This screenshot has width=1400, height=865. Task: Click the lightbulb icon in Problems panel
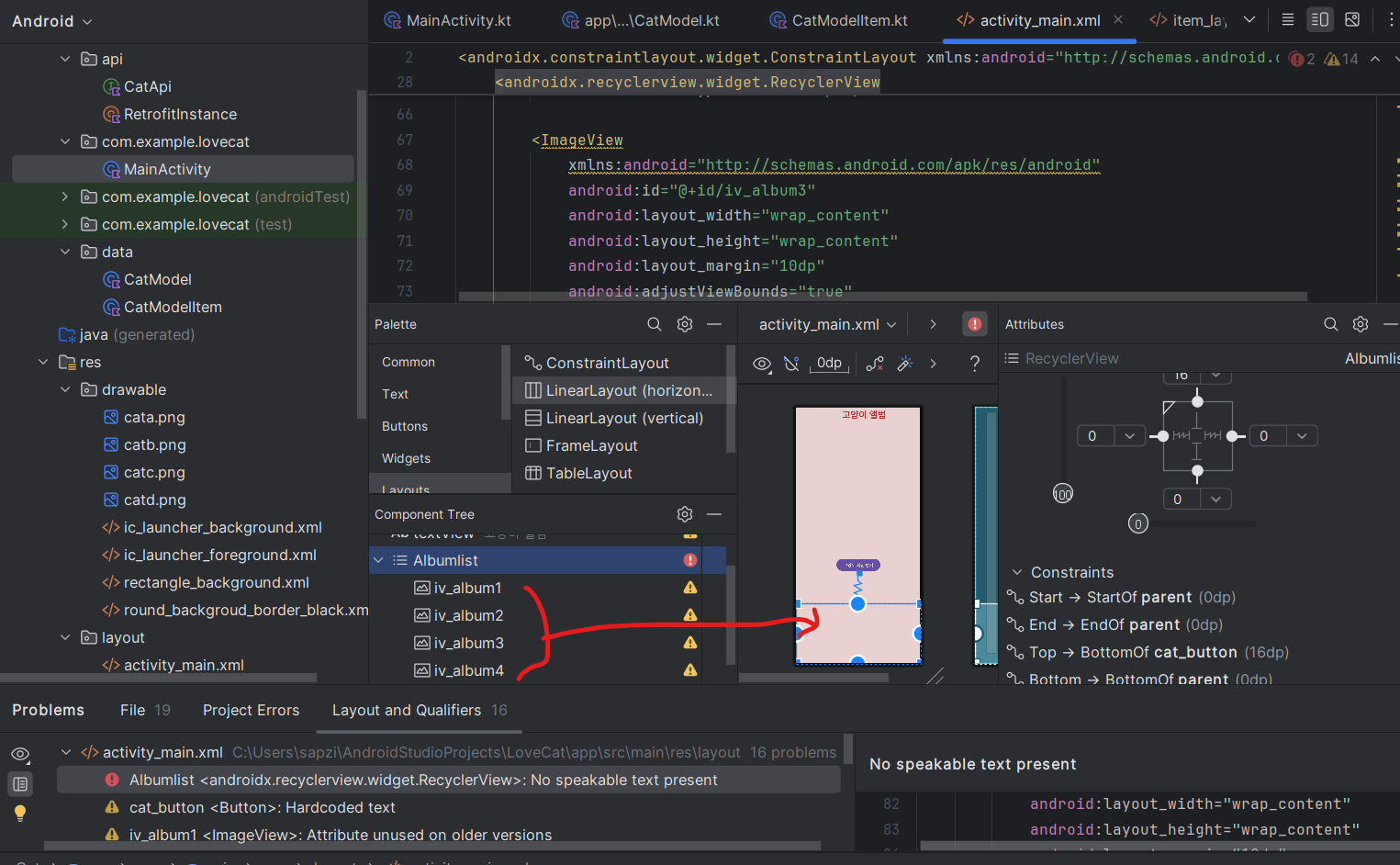point(20,813)
